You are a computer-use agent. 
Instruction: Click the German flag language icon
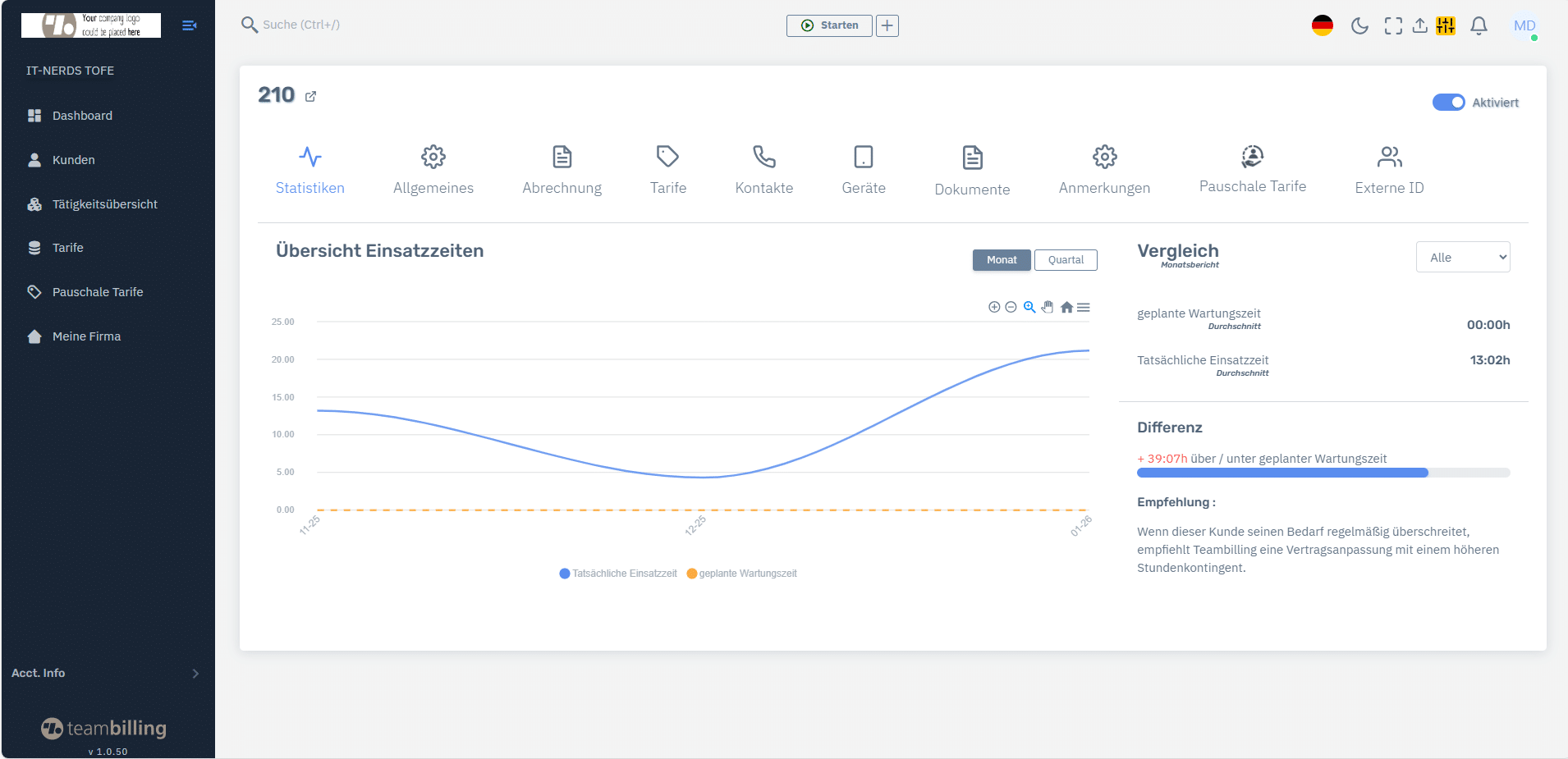(x=1322, y=26)
